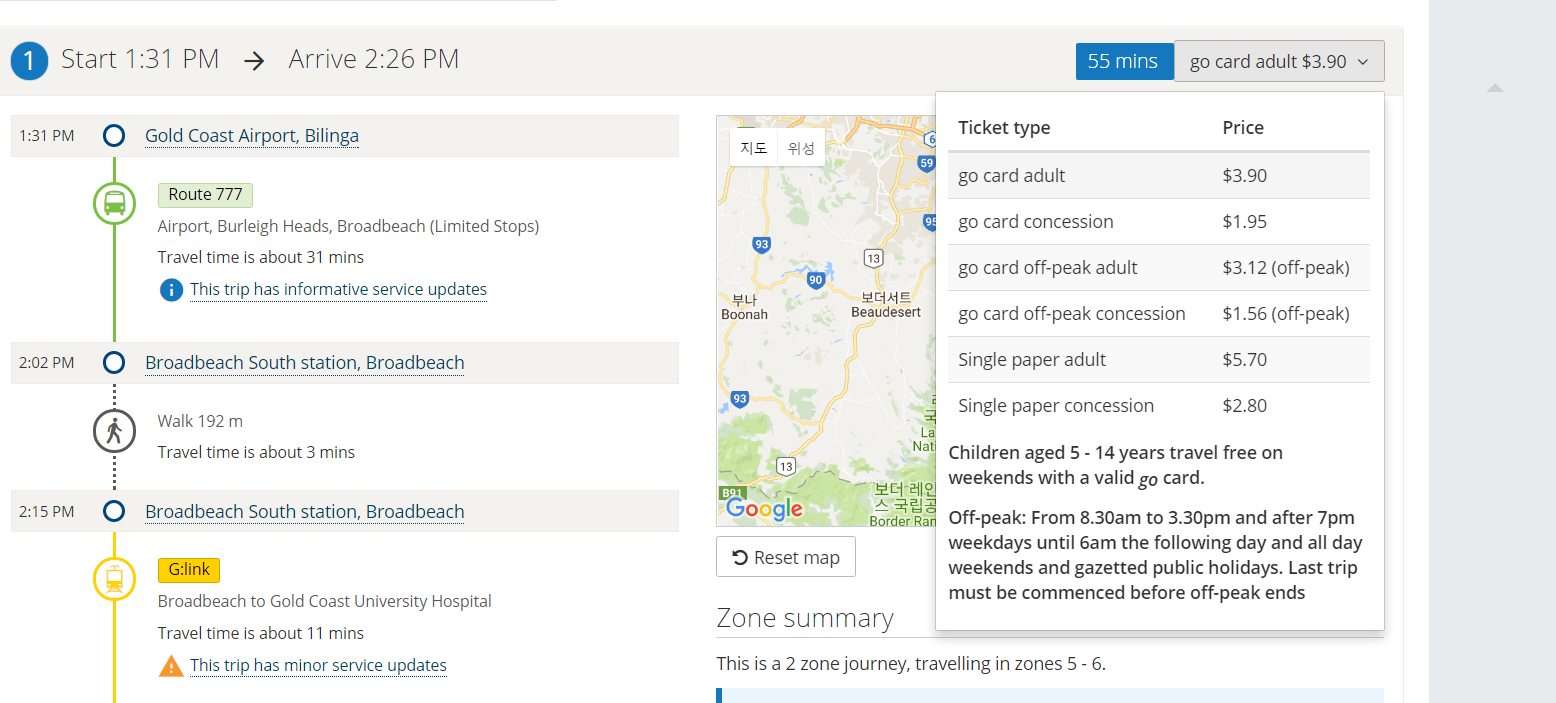This screenshot has width=1556, height=703.
Task: Click the green bus icon for Route 777
Action: pos(114,203)
